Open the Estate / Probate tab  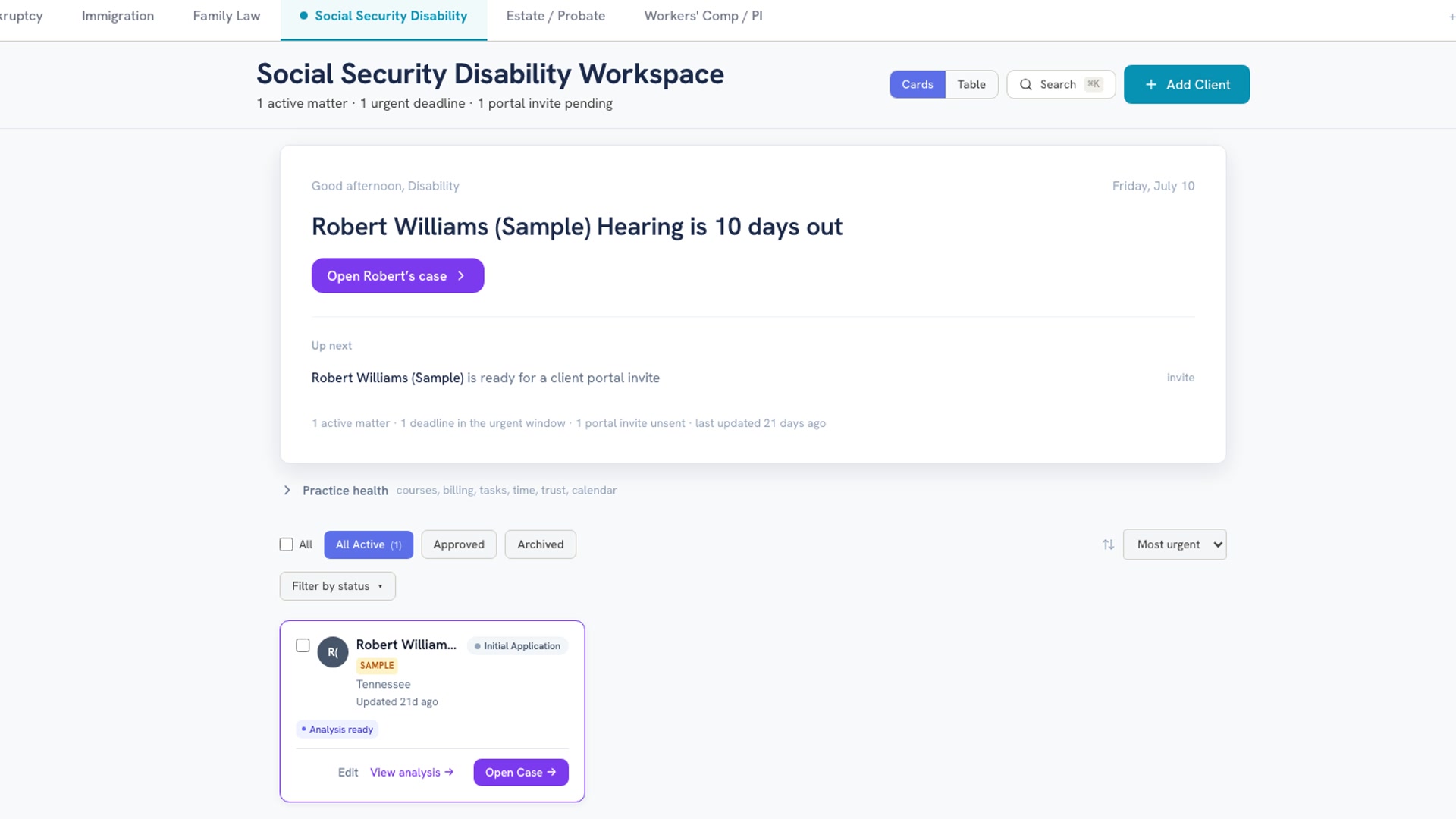click(555, 16)
